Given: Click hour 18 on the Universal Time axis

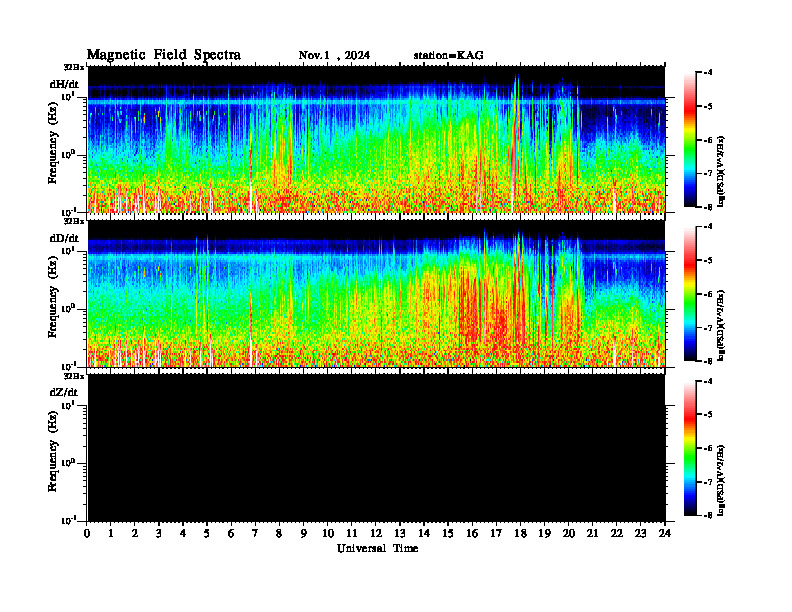Looking at the screenshot, I should [520, 534].
